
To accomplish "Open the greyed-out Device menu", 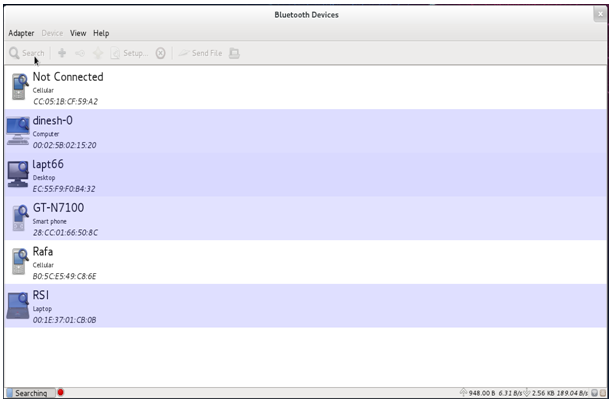I will coord(53,33).
